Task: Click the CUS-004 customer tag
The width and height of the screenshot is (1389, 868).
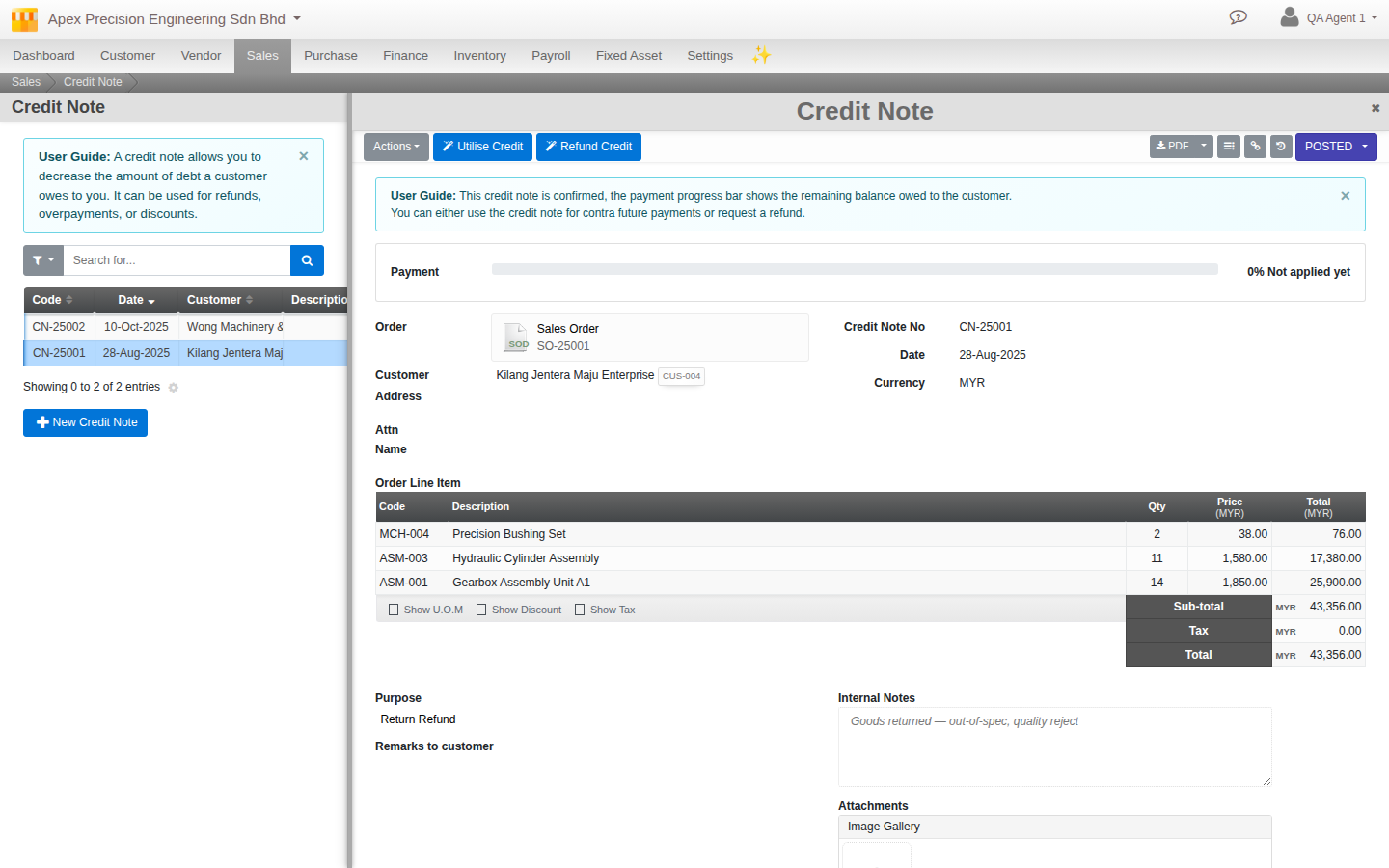Action: (681, 376)
